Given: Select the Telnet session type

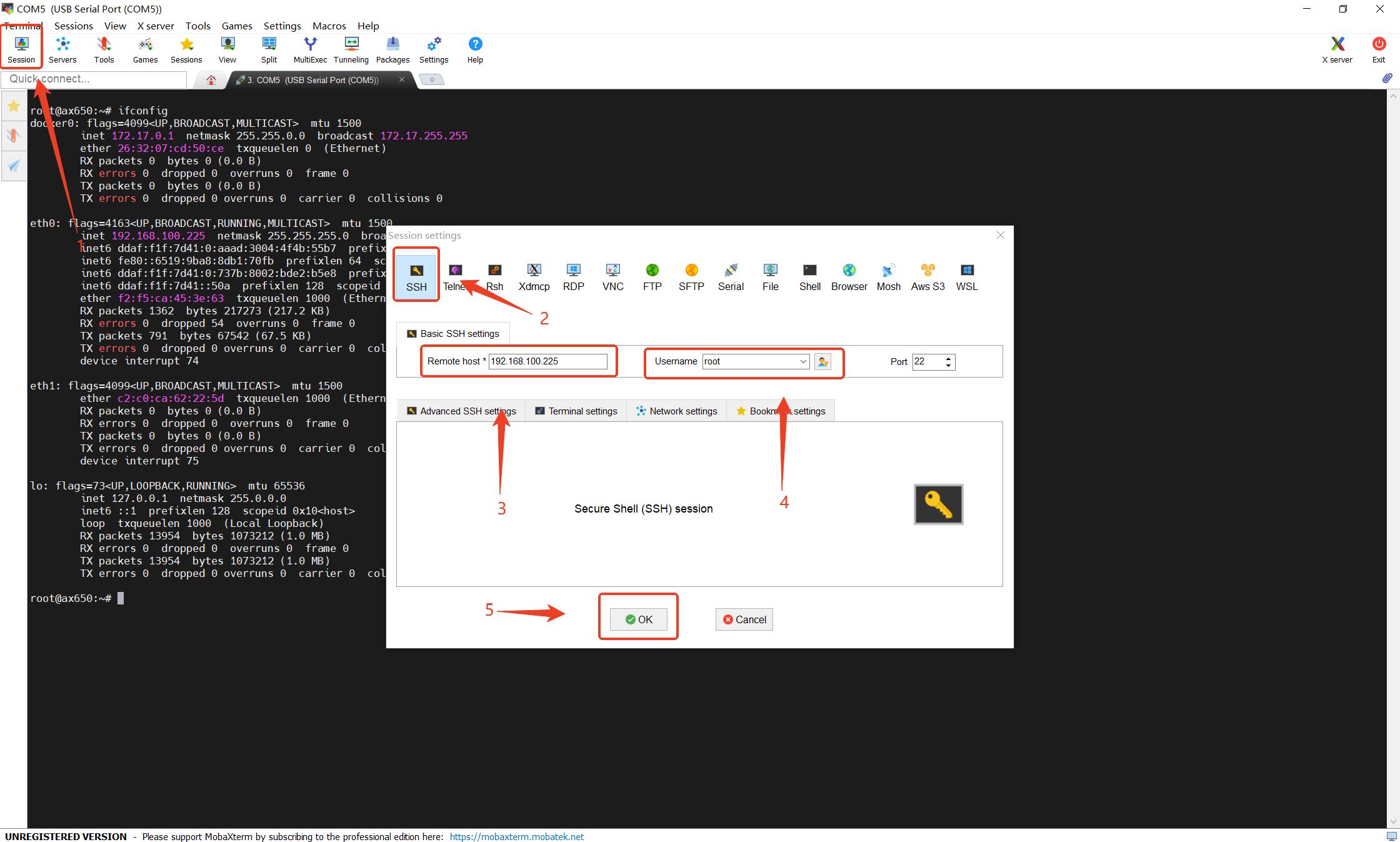Looking at the screenshot, I should click(456, 277).
